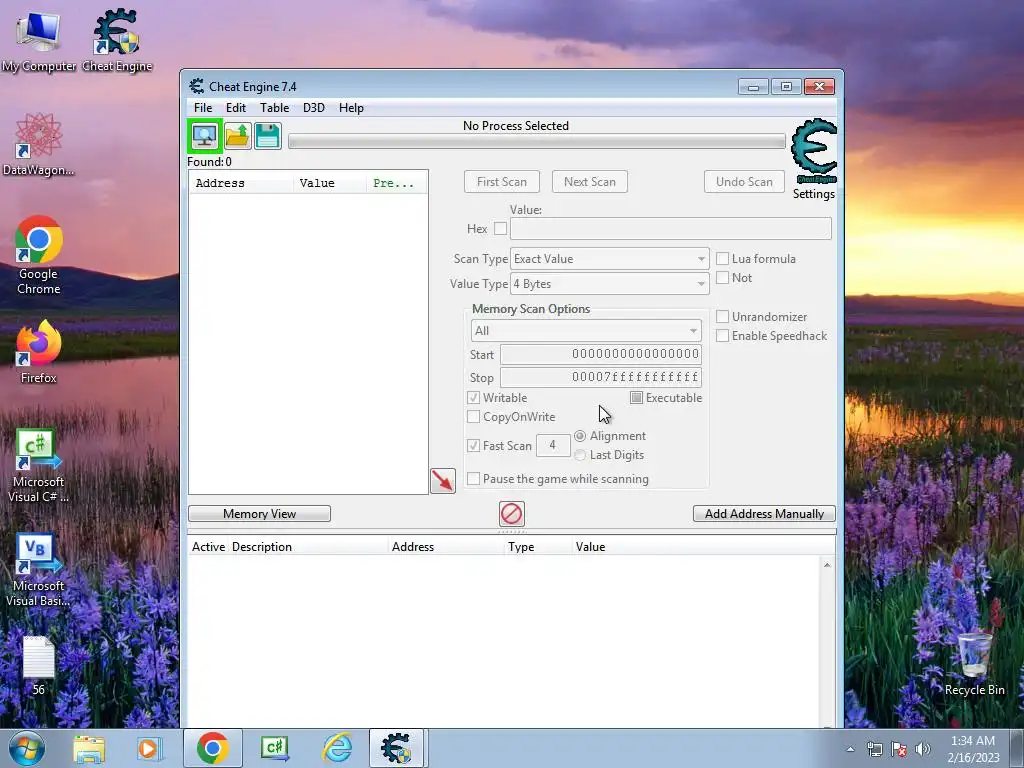Open the process list via computer icon
The image size is (1024, 768).
coord(205,136)
